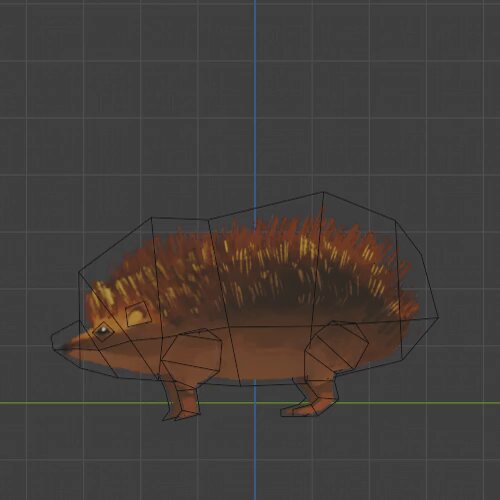Click the hedgehog's nose tip vertex
The image size is (500, 500).
click(53, 349)
